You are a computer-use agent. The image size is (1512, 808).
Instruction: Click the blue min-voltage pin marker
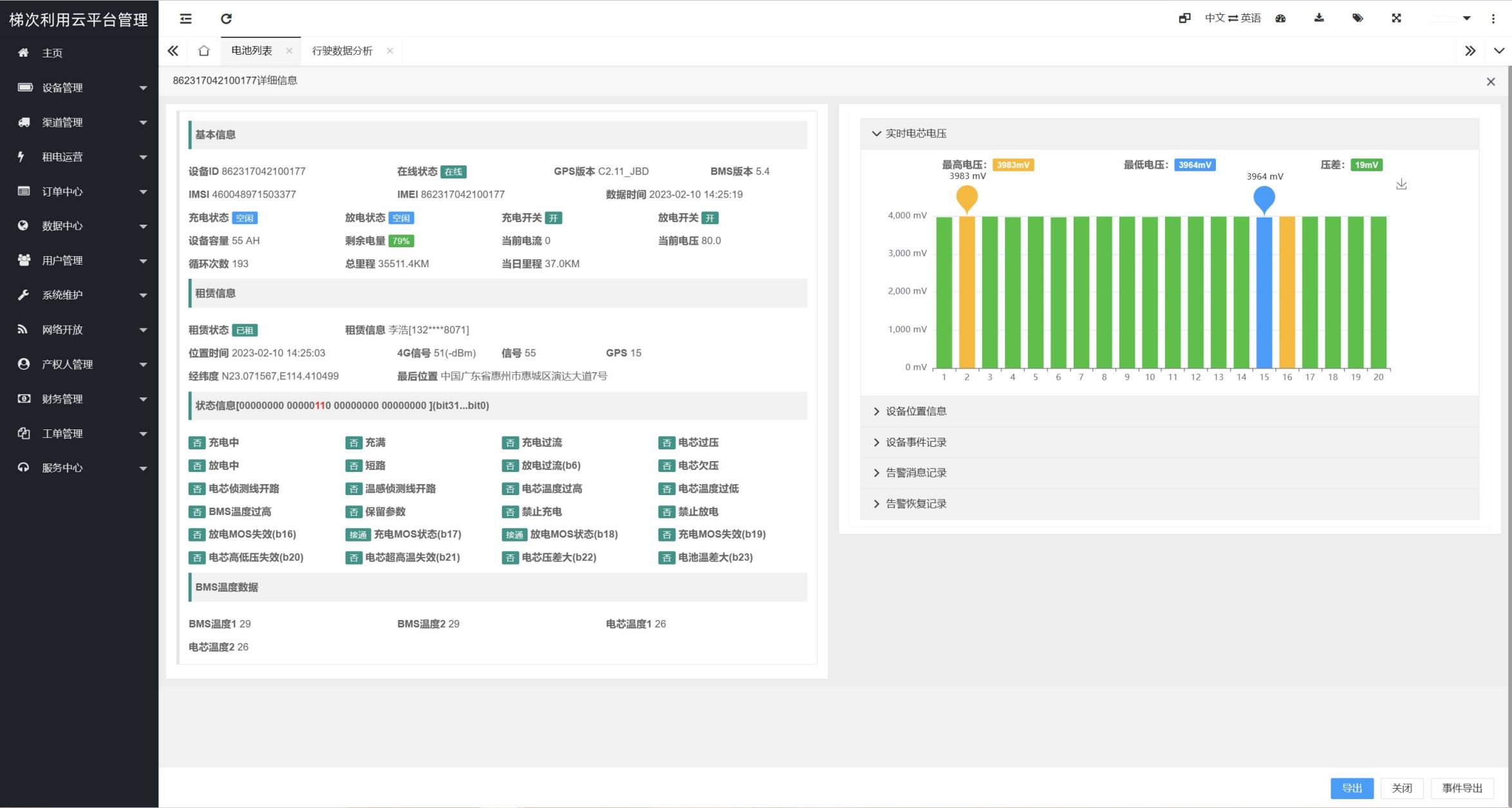point(1264,200)
